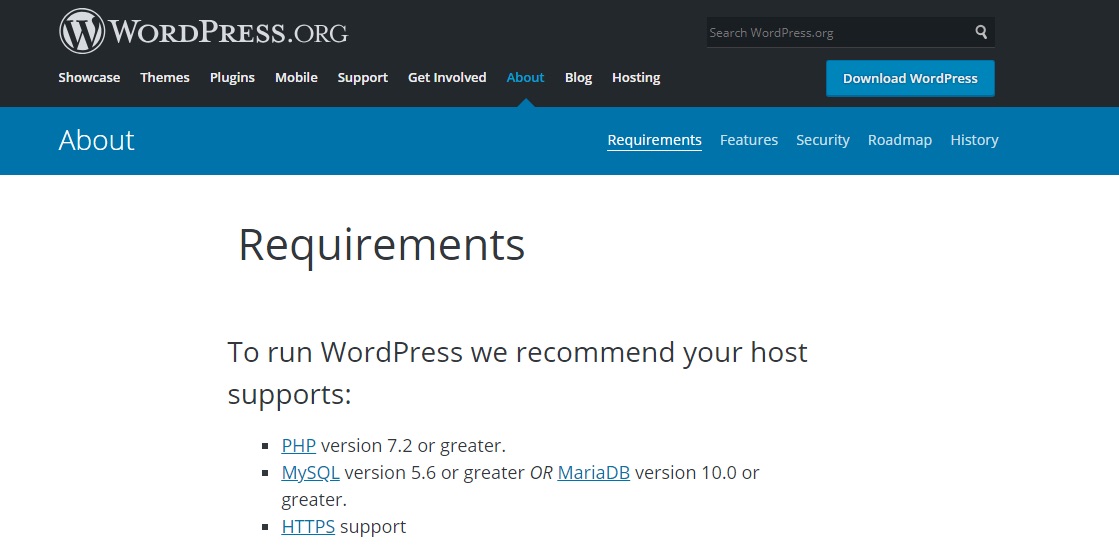Select Mobile in the navigation
Image resolution: width=1119 pixels, height=557 pixels.
tap(296, 78)
